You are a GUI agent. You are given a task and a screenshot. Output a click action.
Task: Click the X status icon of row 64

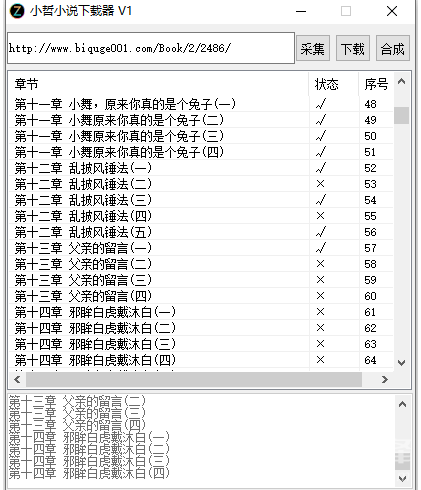coord(320,360)
